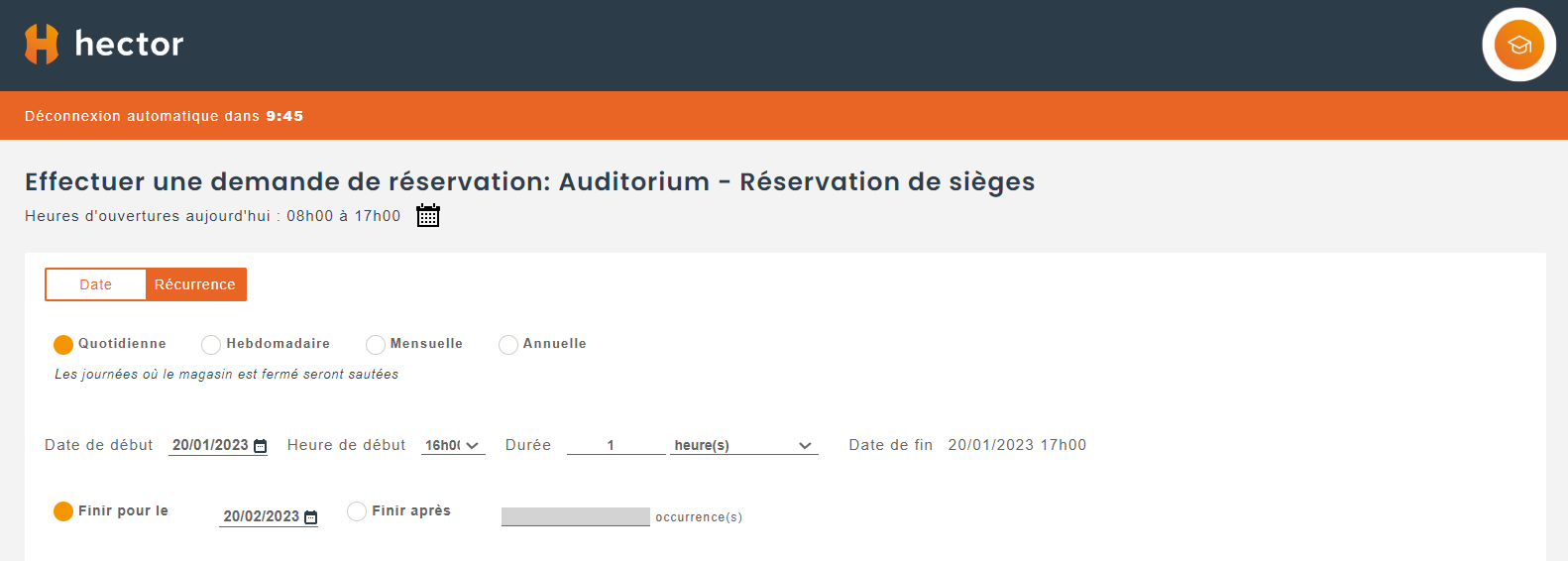Click the Durée number input field
This screenshot has height=561, width=1568.
point(616,446)
